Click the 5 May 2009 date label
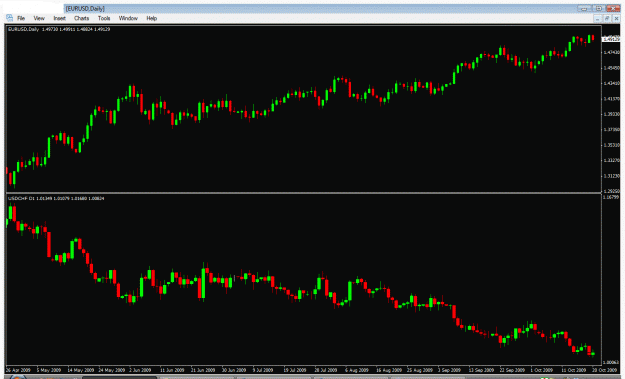This screenshot has height=379, width=625. [49, 370]
